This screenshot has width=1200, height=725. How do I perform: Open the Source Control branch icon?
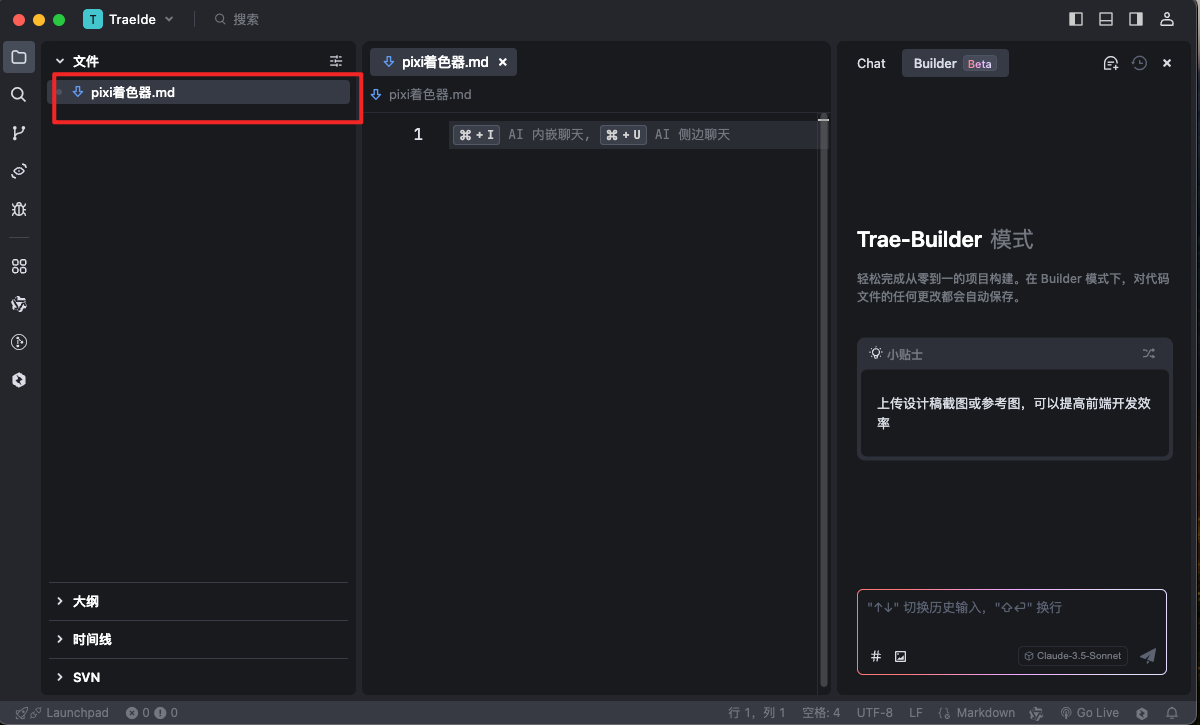[x=19, y=133]
